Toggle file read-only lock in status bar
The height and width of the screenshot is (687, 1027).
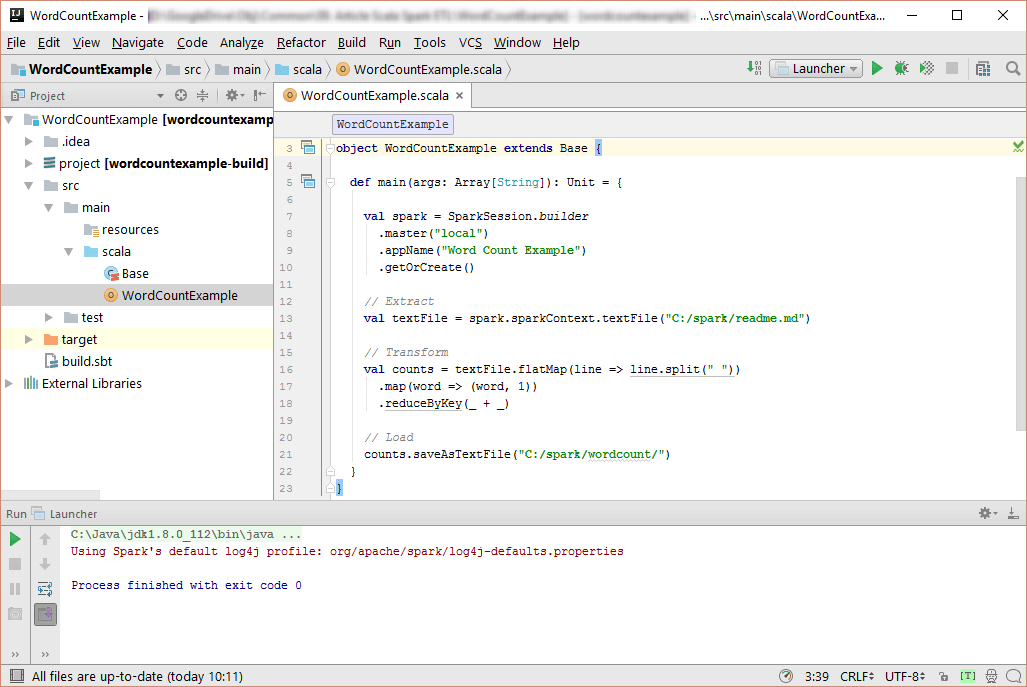(x=943, y=677)
